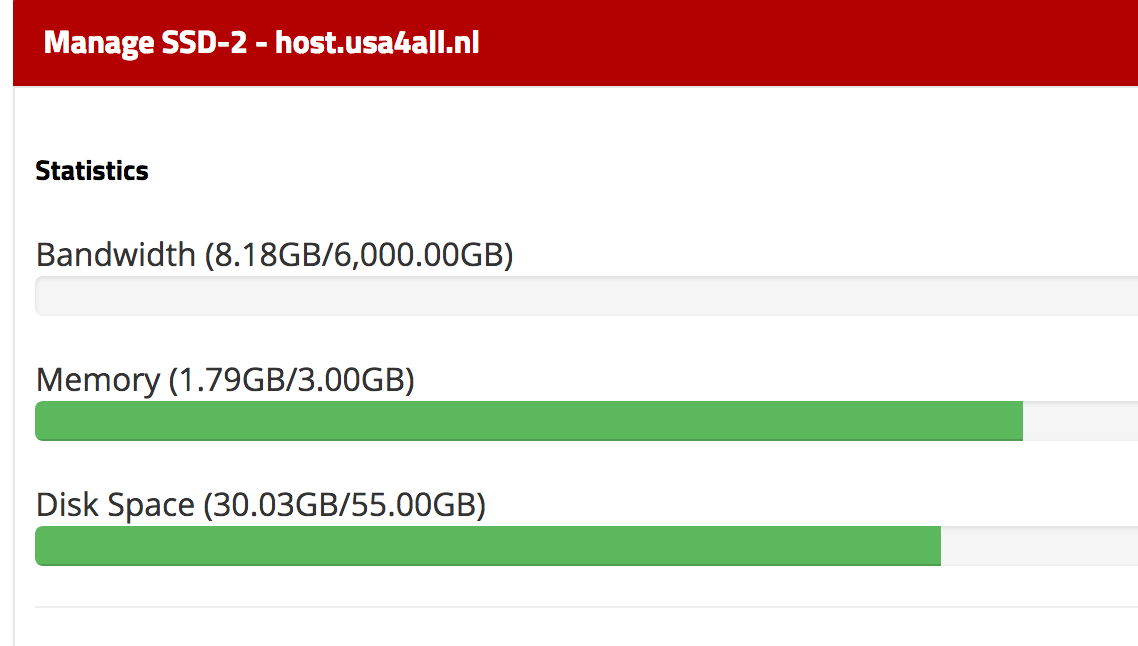This screenshot has height=646, width=1138.
Task: Click the empty red header area right of the title
Action: tap(800, 44)
